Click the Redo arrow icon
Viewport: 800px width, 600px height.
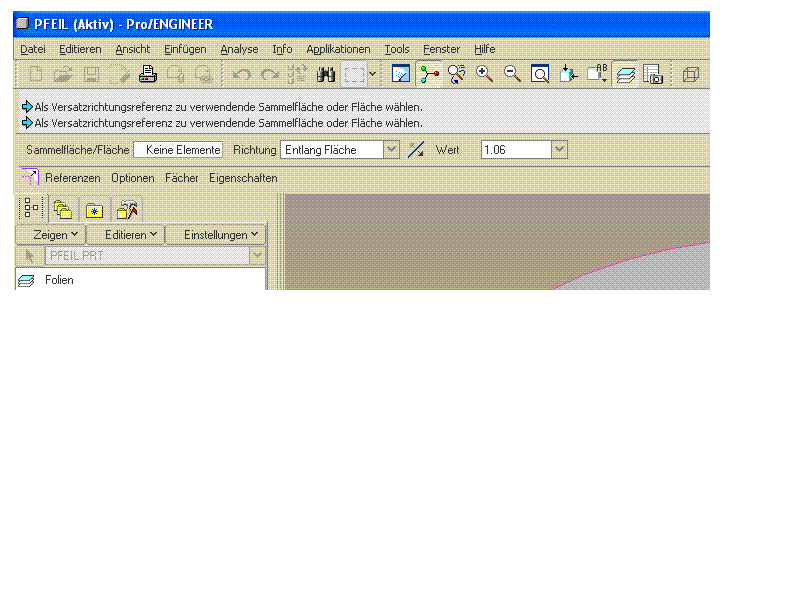pyautogui.click(x=269, y=74)
